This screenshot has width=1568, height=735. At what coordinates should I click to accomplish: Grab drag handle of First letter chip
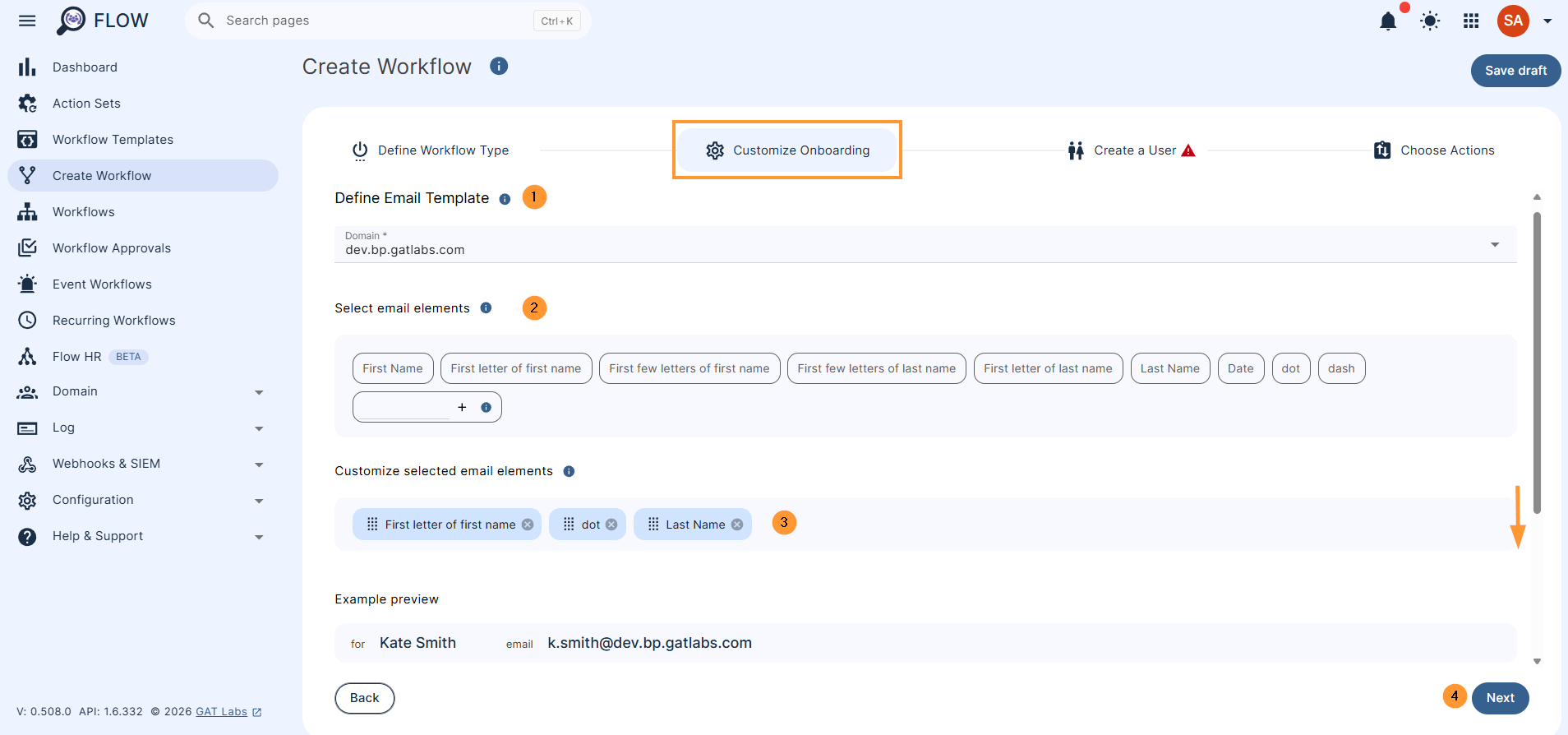372,524
